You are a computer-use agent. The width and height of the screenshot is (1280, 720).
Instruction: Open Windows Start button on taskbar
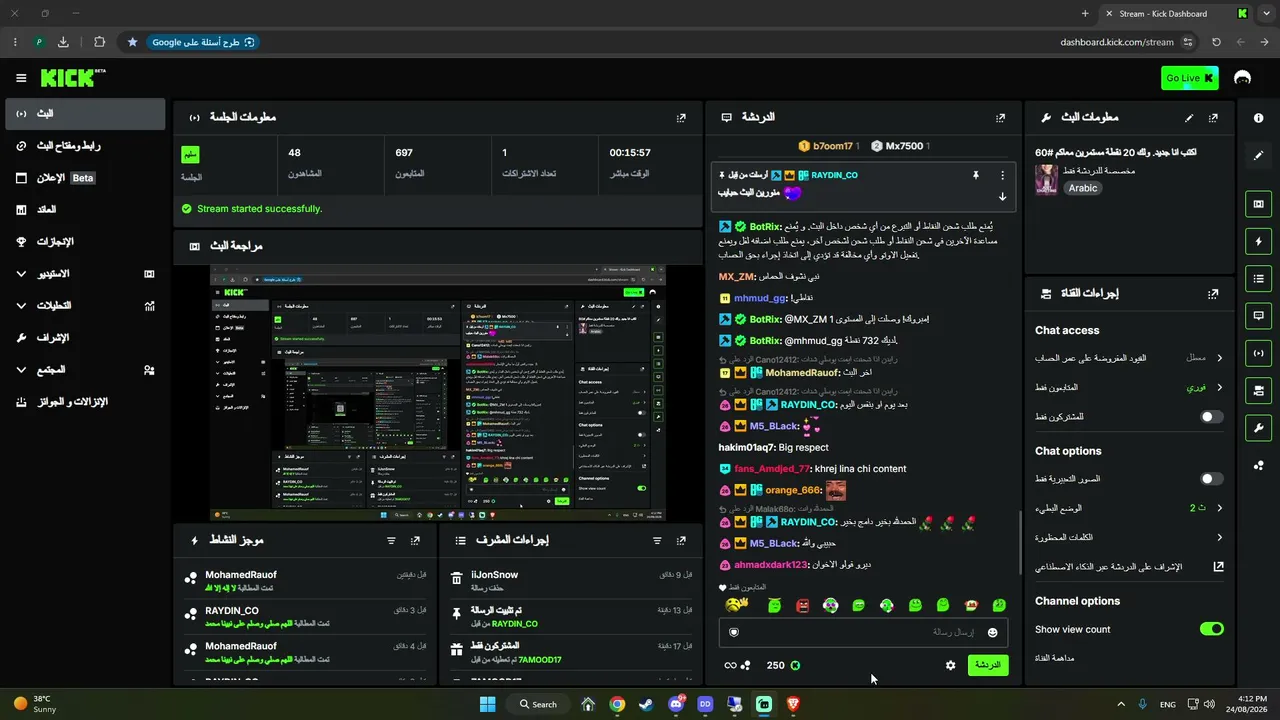[x=487, y=704]
